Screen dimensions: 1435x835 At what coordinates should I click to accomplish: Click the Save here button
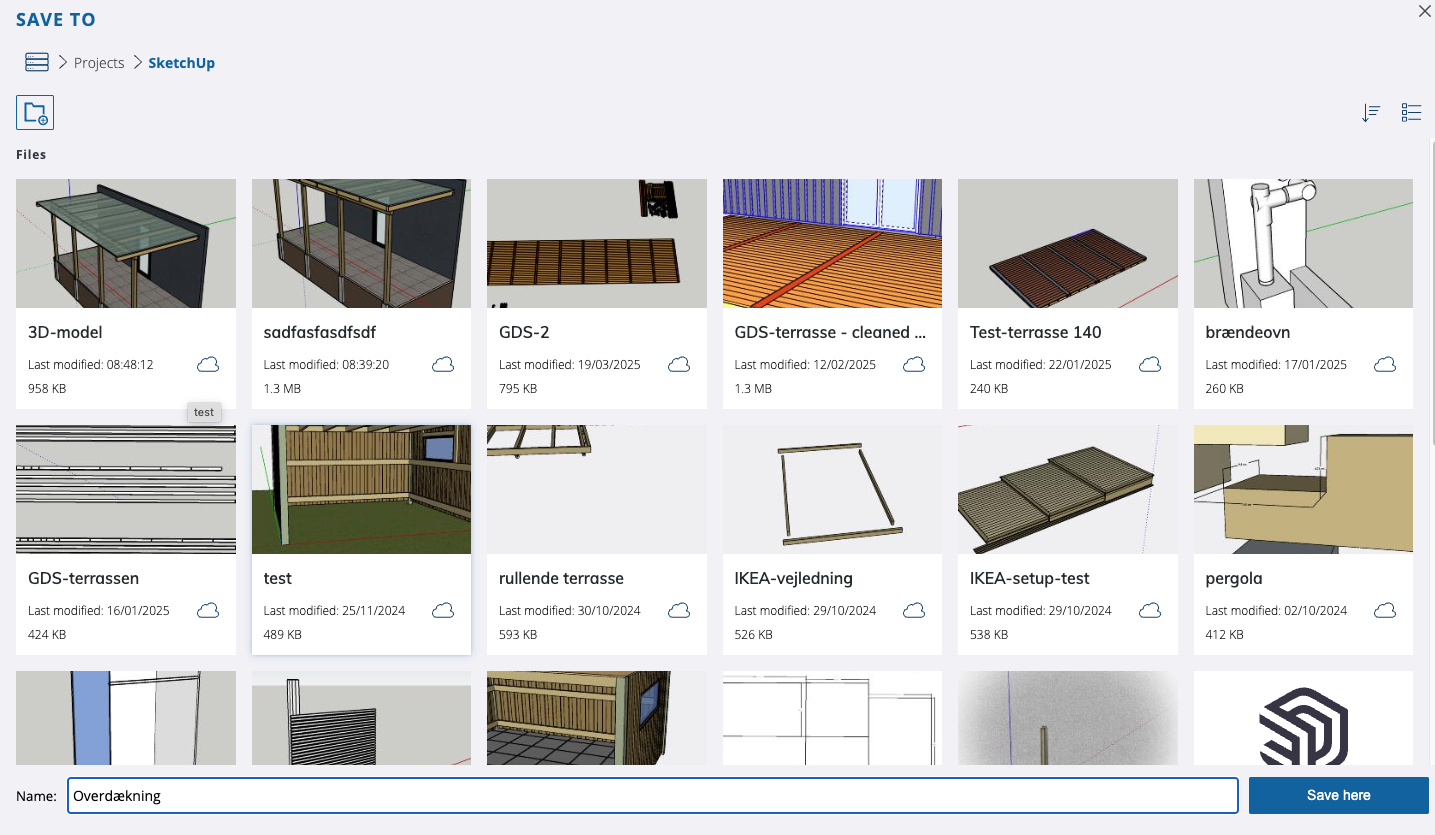1338,796
